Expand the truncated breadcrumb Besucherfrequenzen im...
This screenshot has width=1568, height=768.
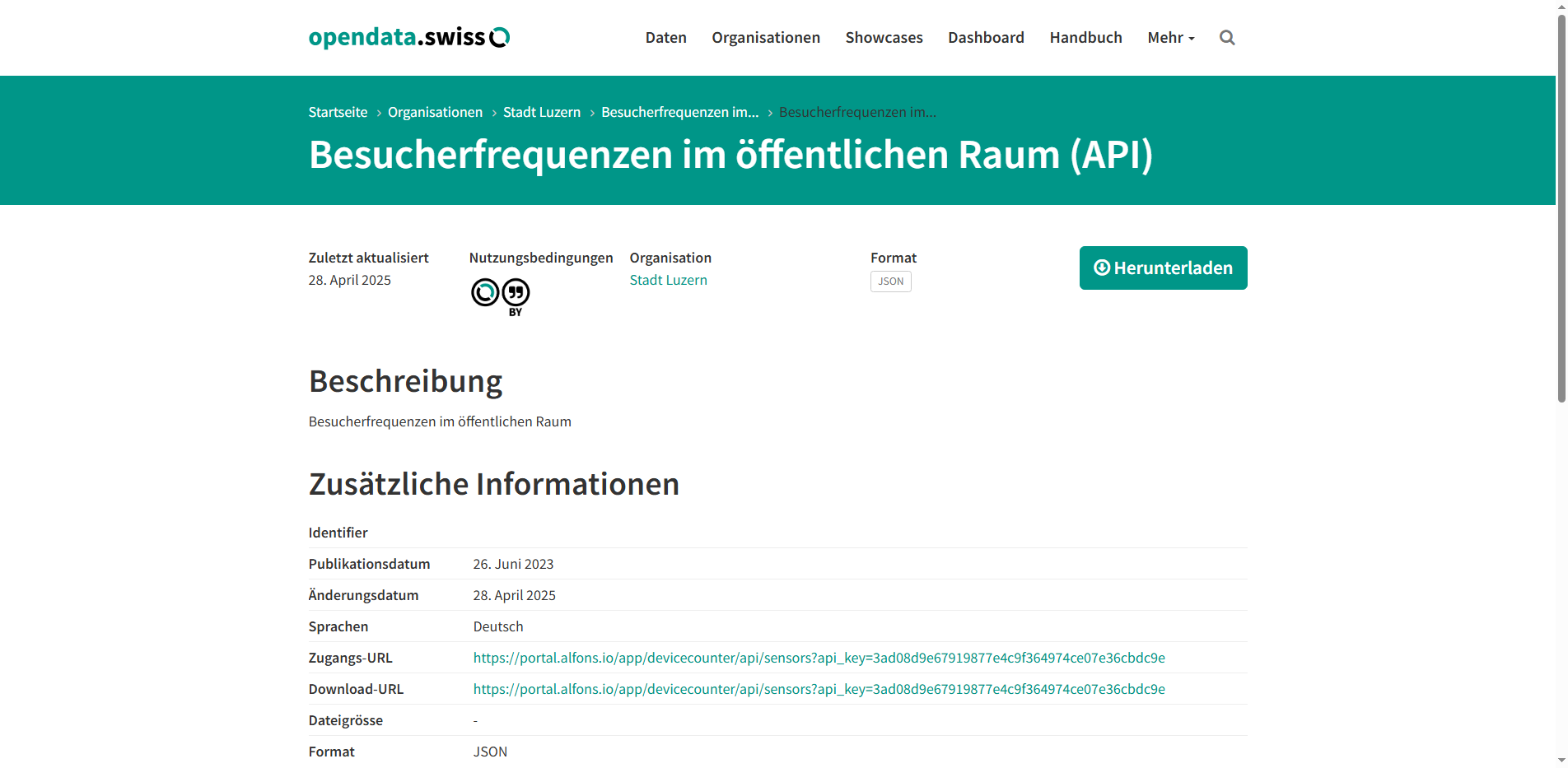click(x=679, y=112)
